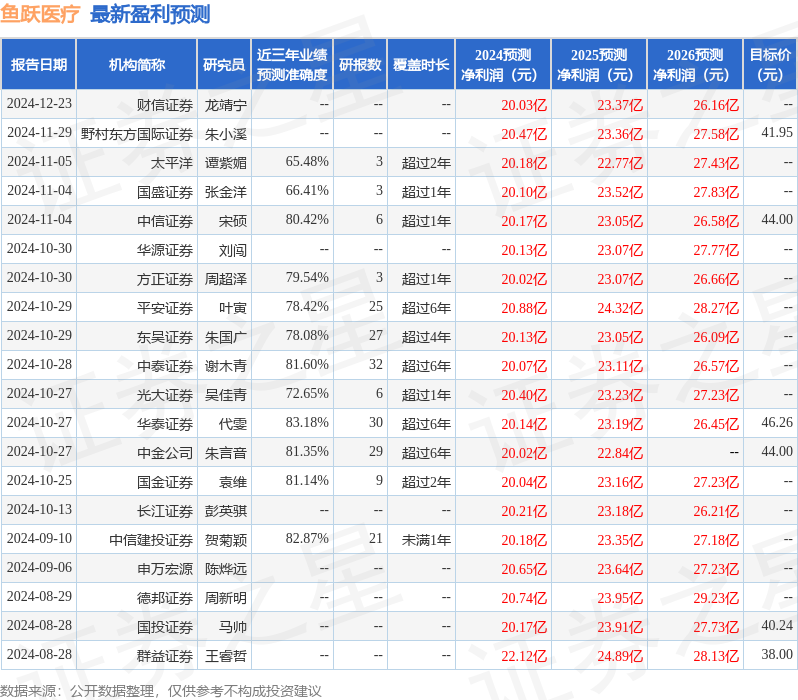
Task: Select the 覆盖时长 column header
Action: (x=421, y=65)
